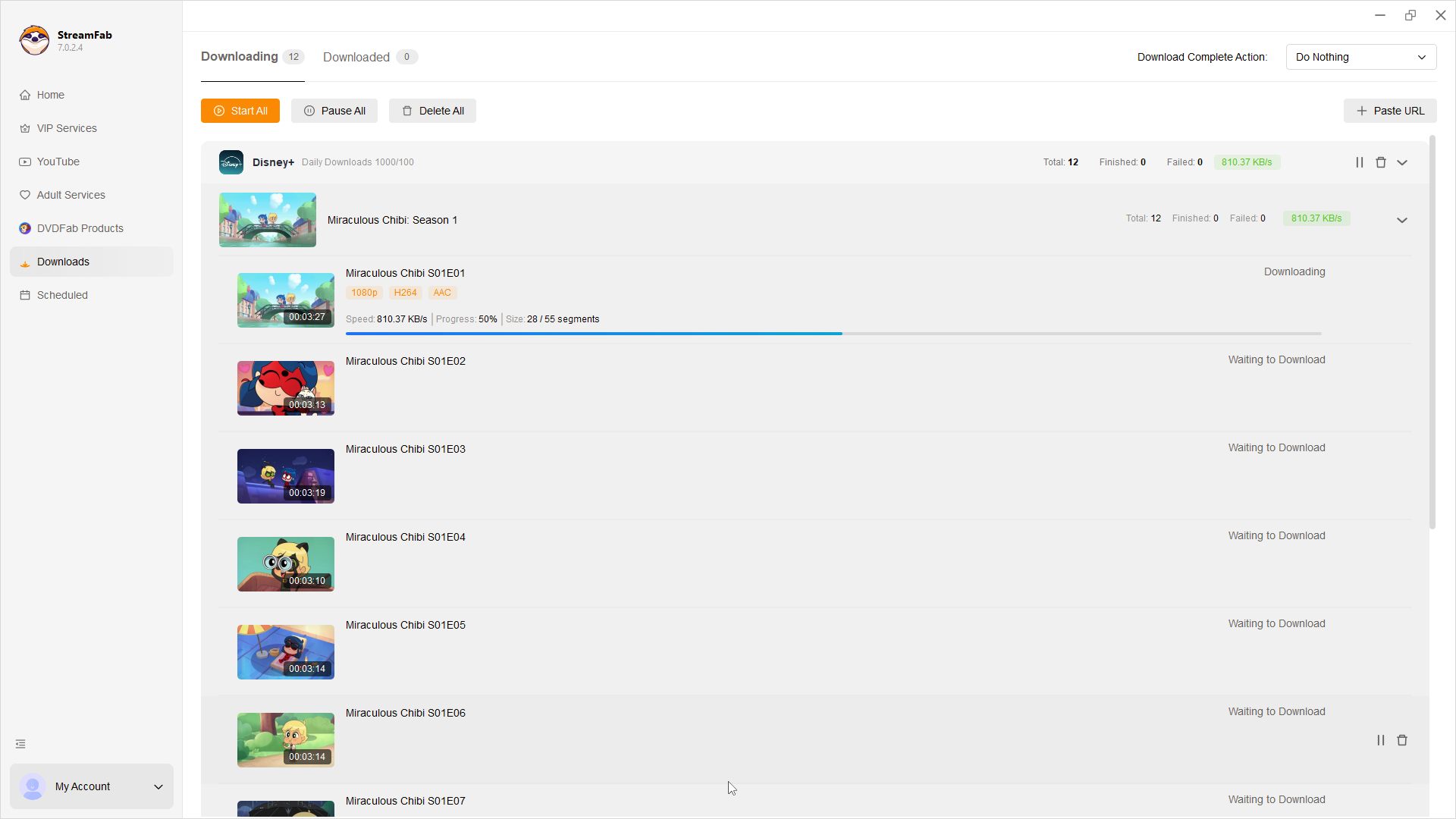Delete the S01E06 download item
This screenshot has width=1456, height=819.
pos(1402,740)
